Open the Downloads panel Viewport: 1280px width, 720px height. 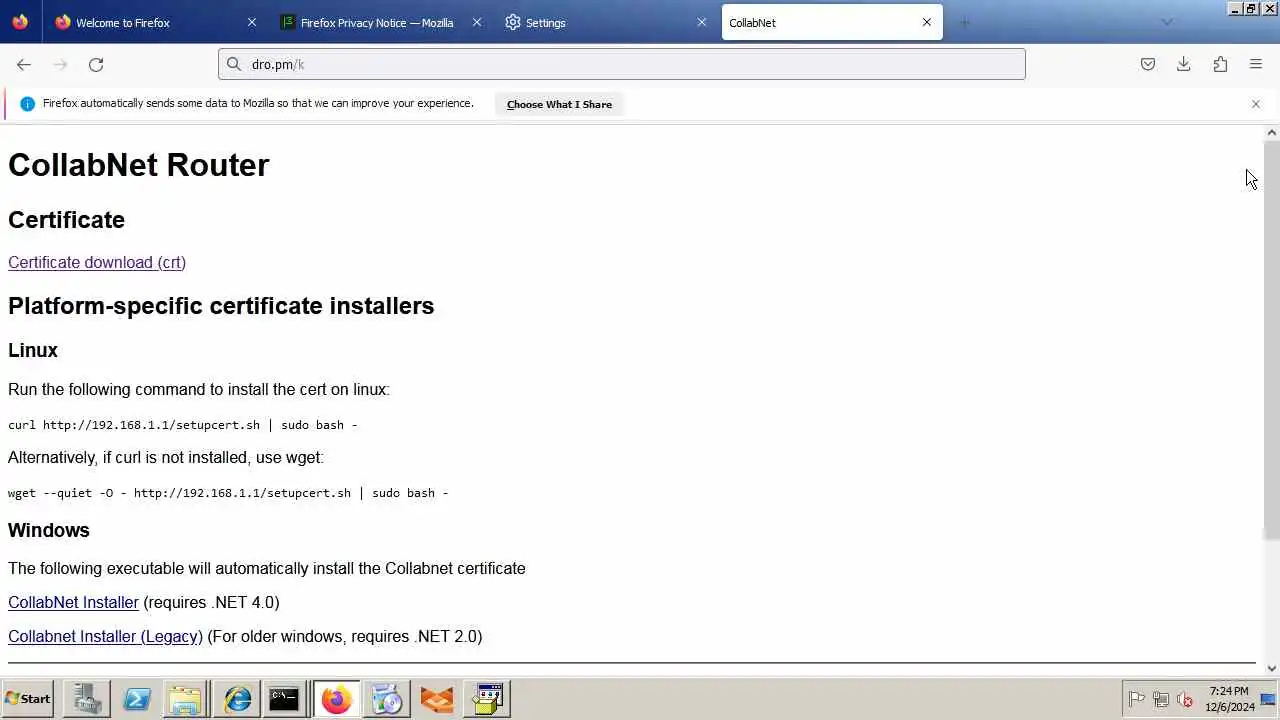point(1184,64)
